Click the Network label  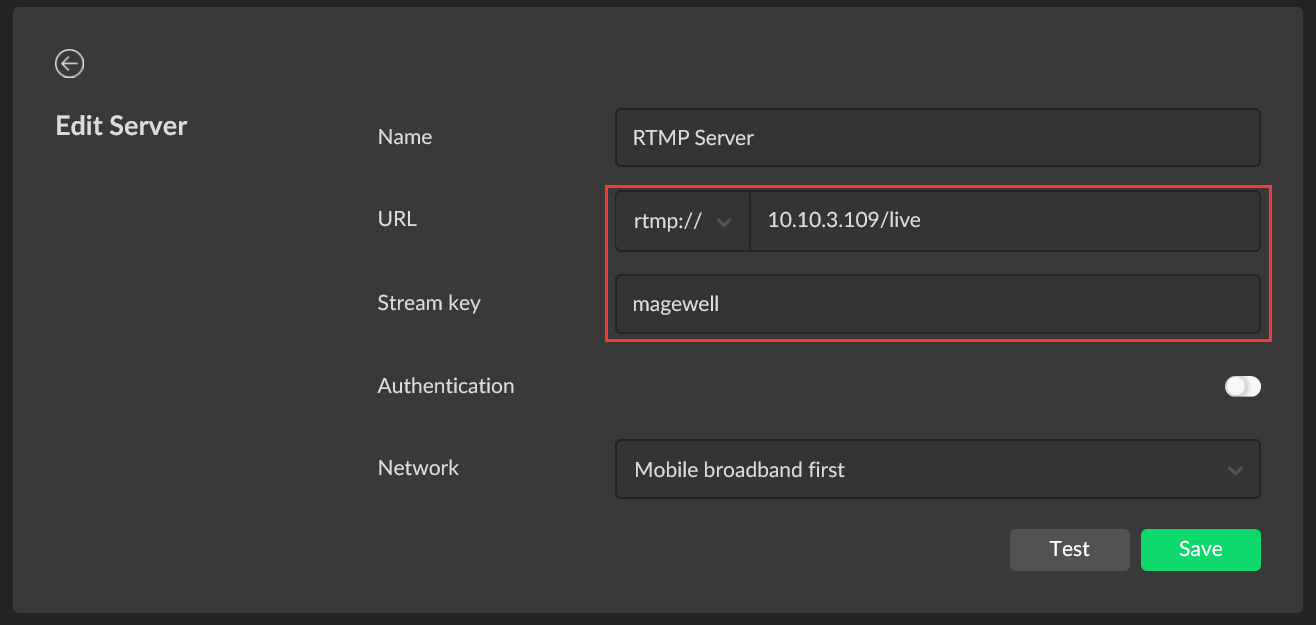coord(418,467)
